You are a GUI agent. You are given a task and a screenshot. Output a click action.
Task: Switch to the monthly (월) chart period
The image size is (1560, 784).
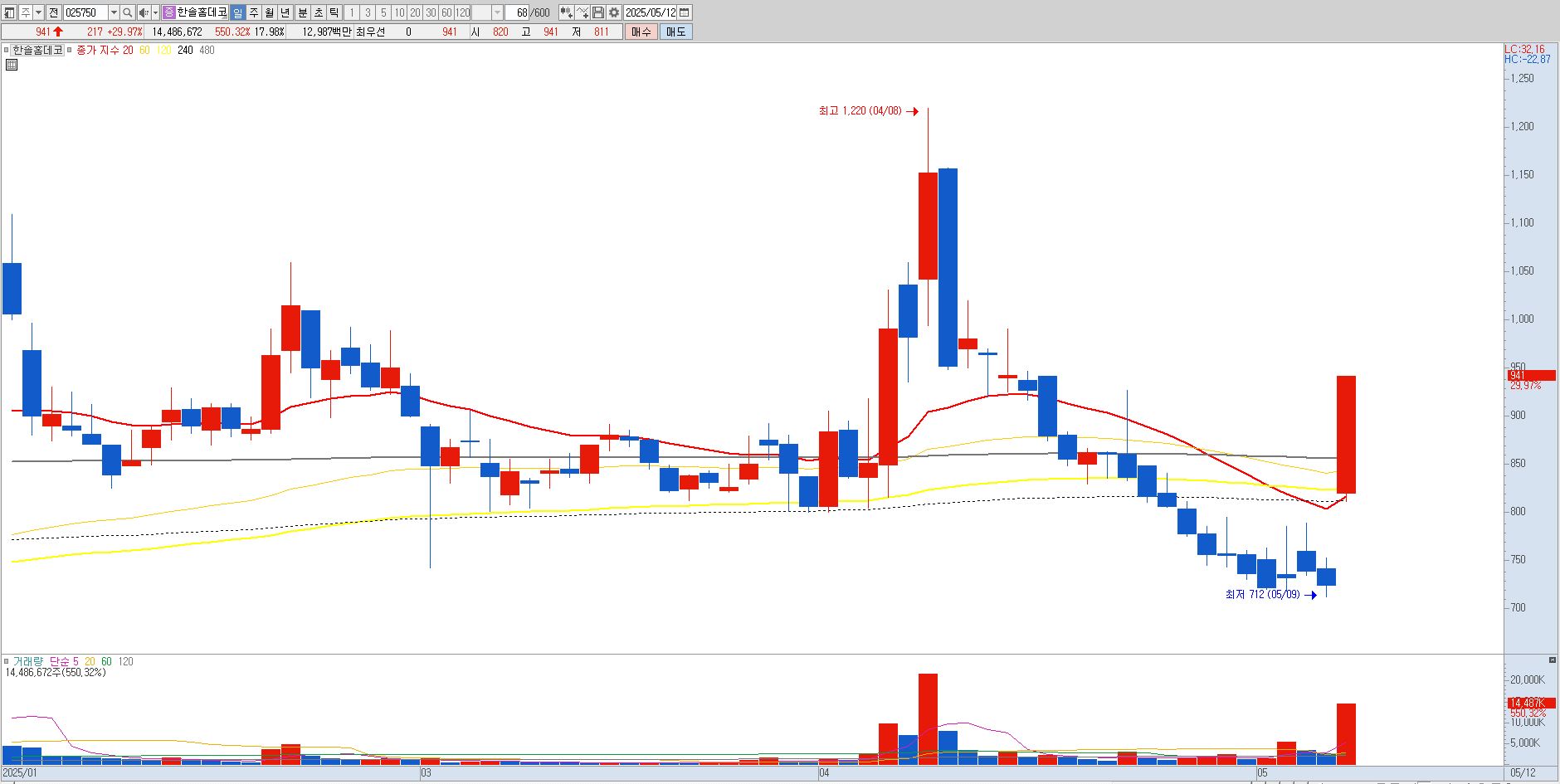[270, 12]
